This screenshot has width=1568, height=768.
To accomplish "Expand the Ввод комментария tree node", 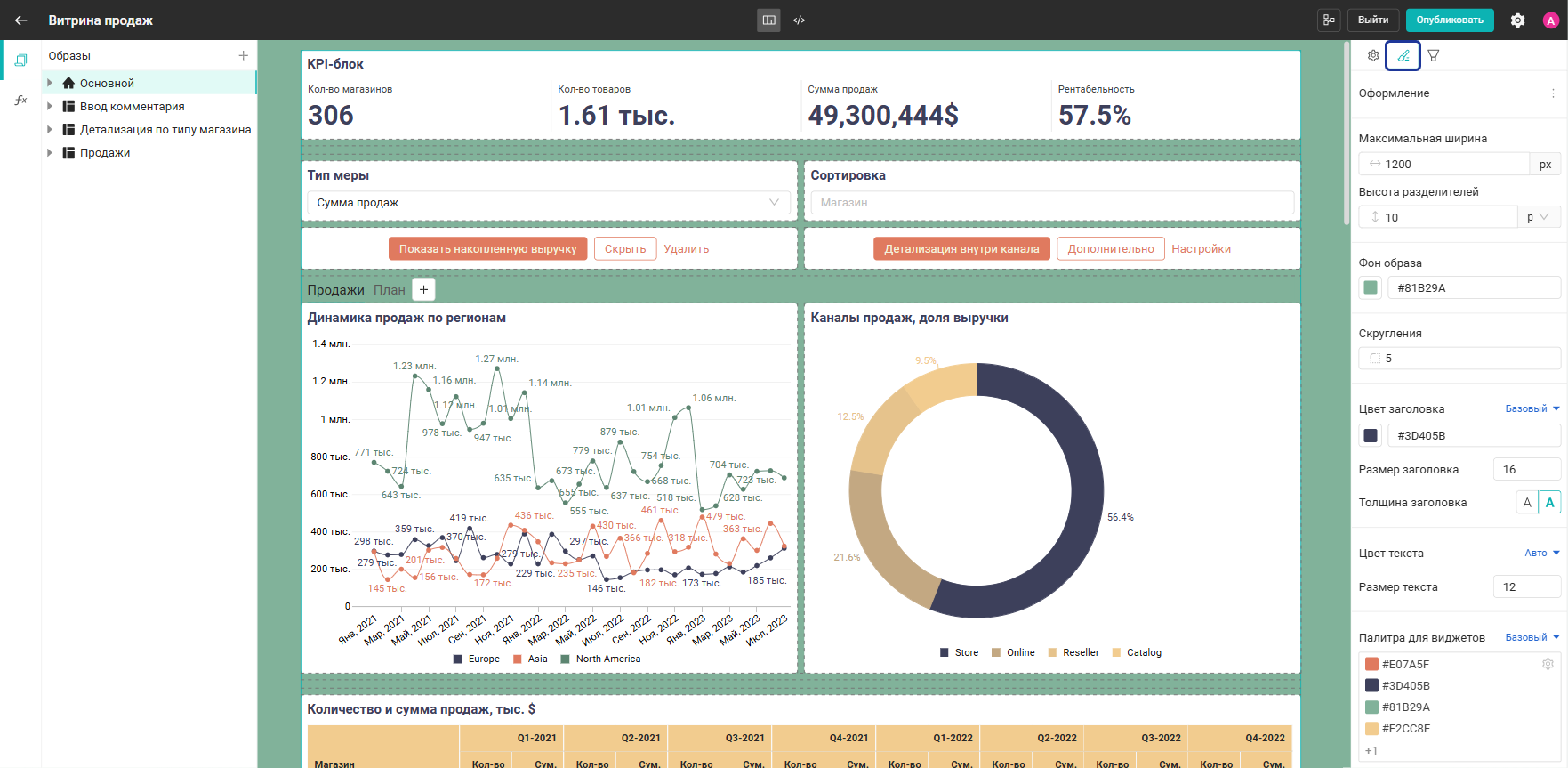I will (x=50, y=106).
